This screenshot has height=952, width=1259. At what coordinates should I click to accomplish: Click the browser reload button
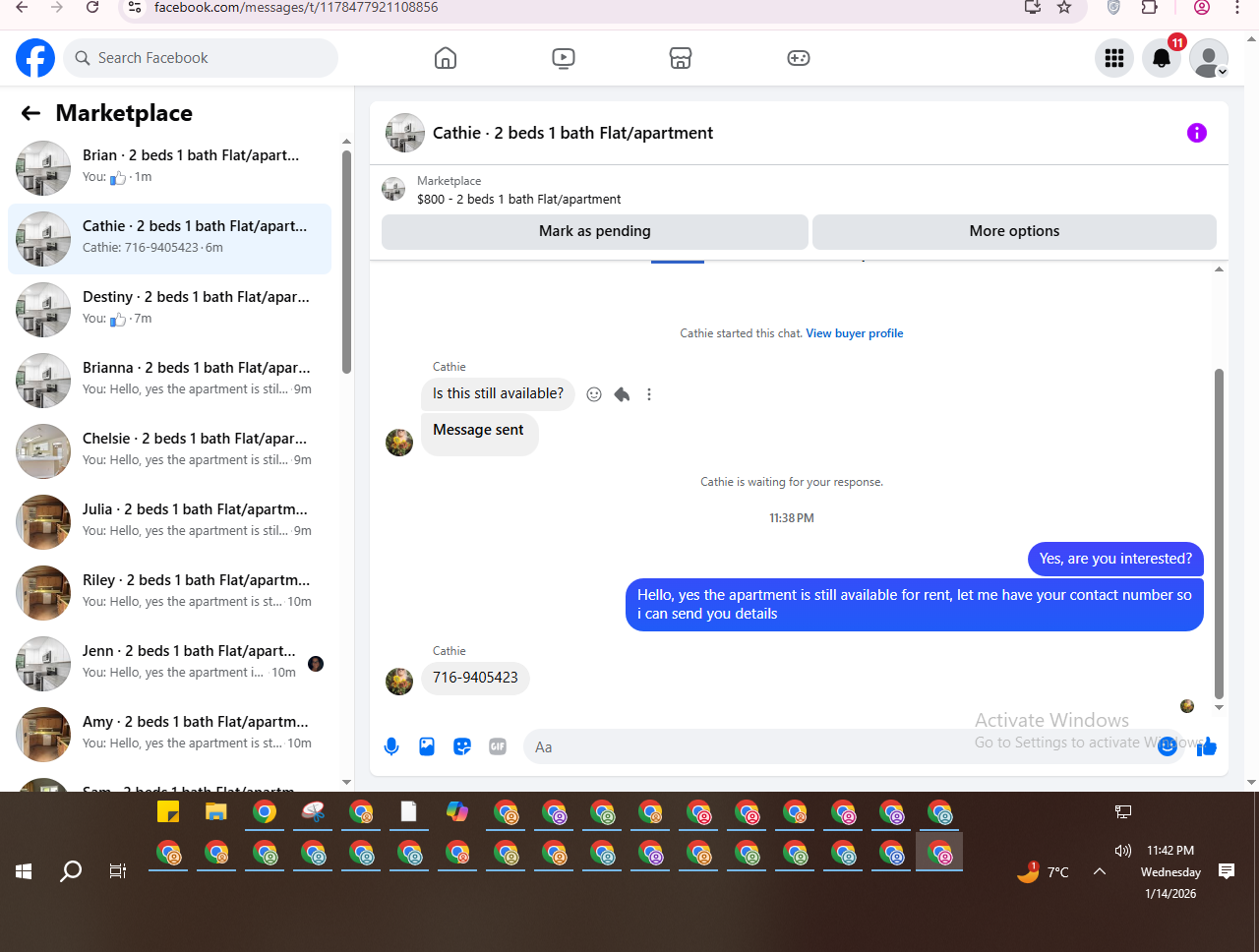[92, 8]
